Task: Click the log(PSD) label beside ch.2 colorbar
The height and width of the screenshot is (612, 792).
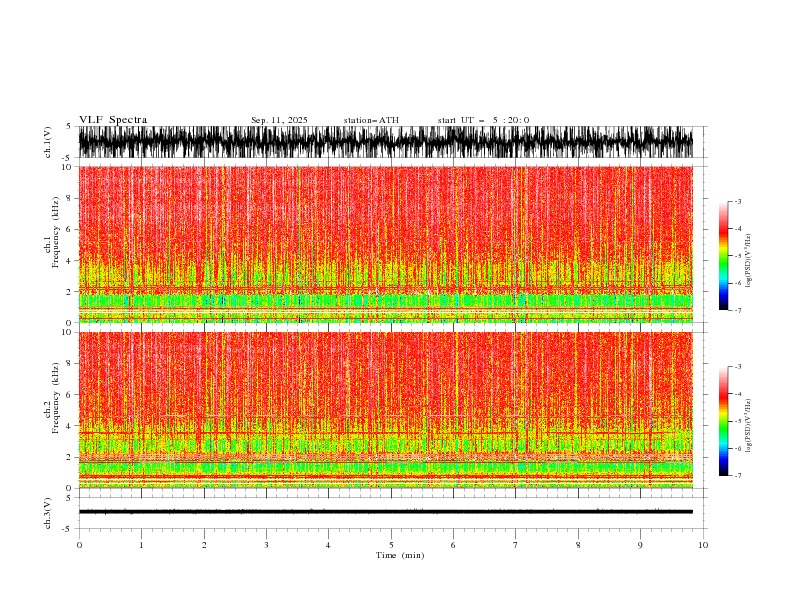Action: pyautogui.click(x=749, y=426)
